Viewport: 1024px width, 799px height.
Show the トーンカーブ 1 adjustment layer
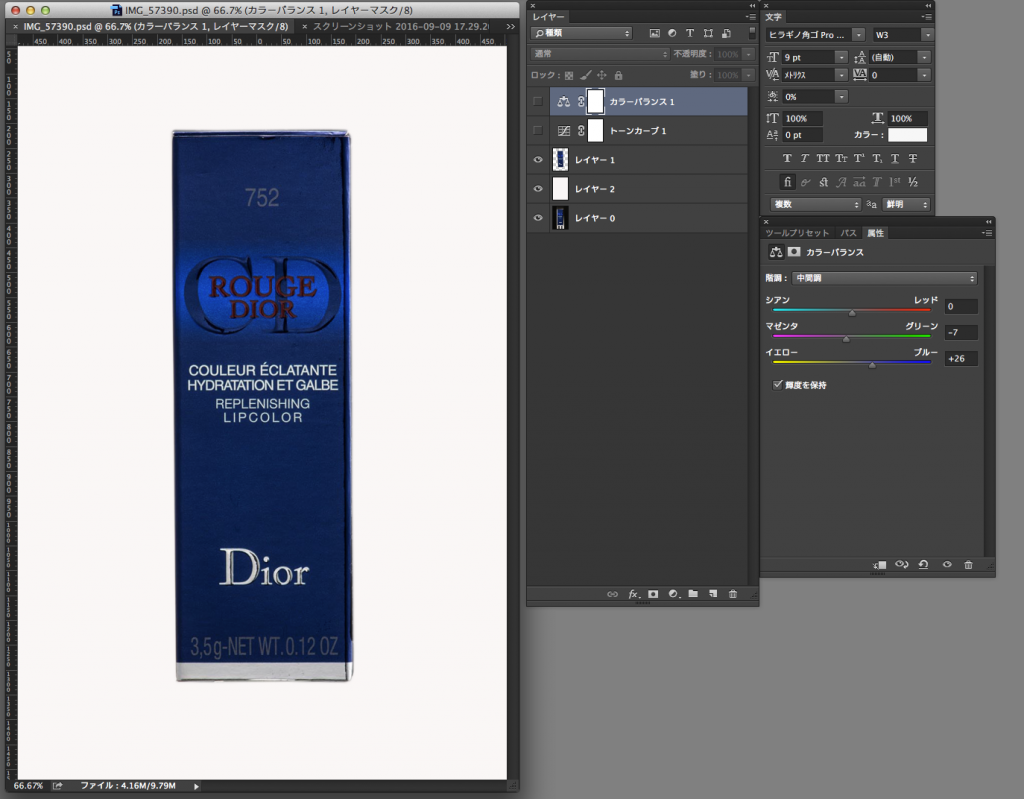tap(538, 131)
